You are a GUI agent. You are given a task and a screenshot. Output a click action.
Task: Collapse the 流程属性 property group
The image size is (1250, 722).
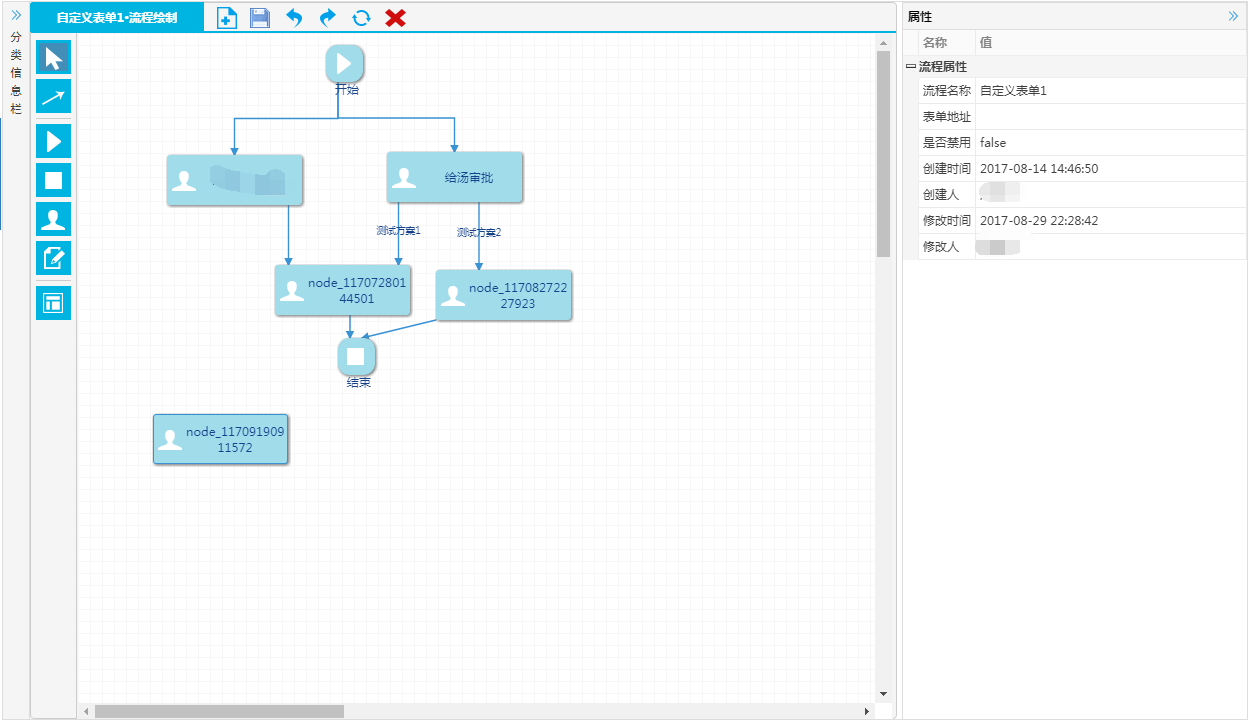pyautogui.click(x=911, y=67)
